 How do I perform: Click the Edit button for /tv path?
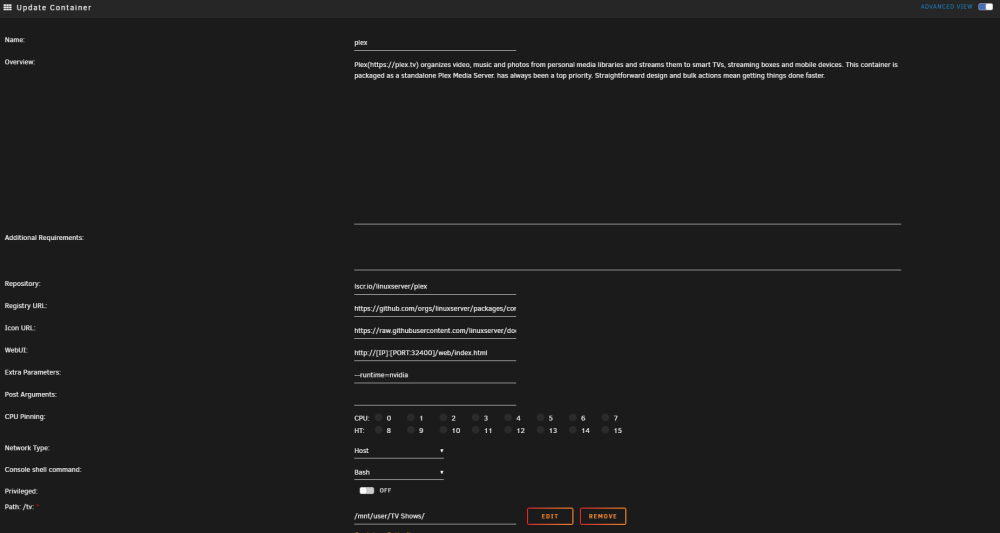coord(550,516)
